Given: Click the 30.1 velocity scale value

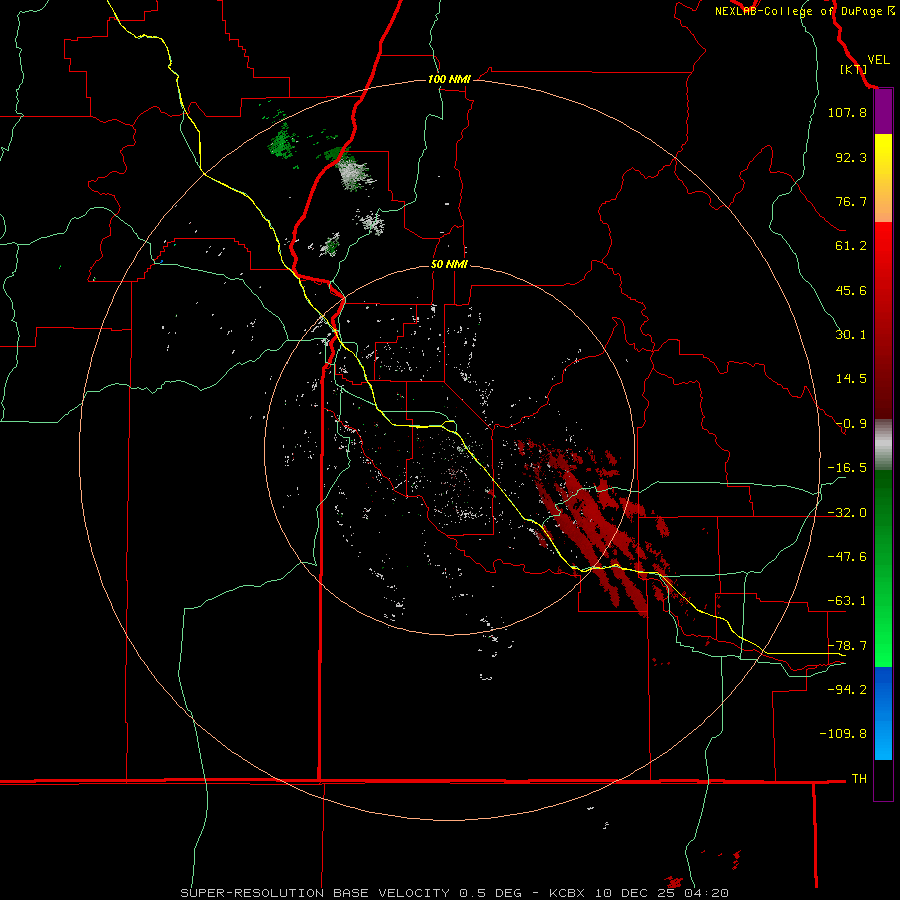Looking at the screenshot, I should click(851, 335).
